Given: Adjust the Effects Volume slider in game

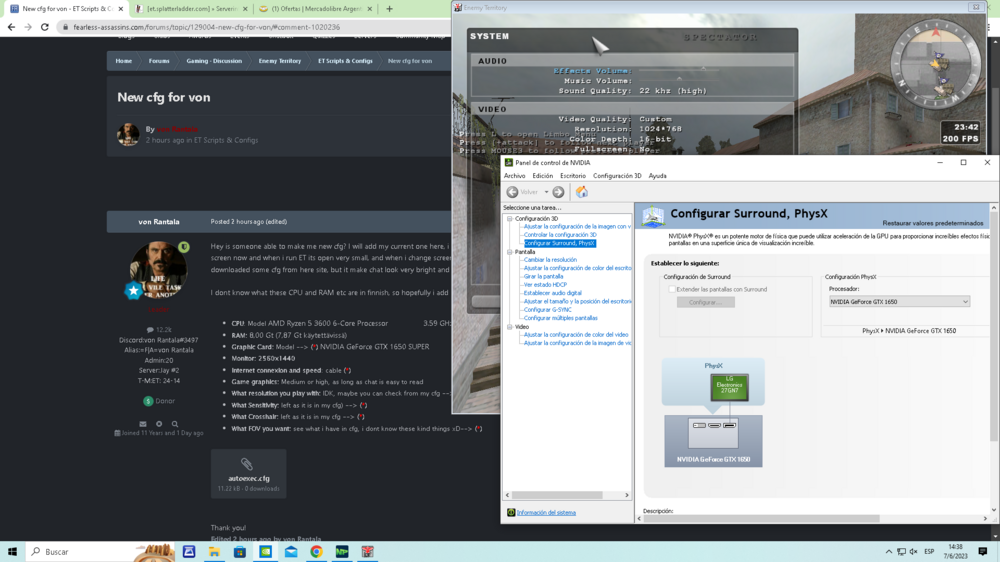Looking at the screenshot, I should [x=679, y=70].
